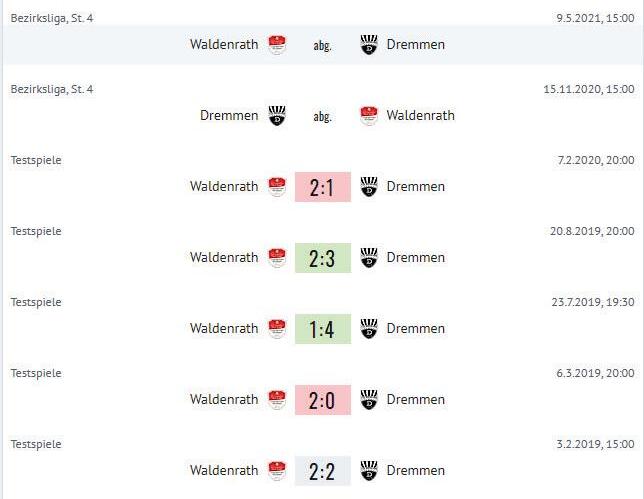
Task: Open the green 1:4 result box
Action: coord(323,329)
